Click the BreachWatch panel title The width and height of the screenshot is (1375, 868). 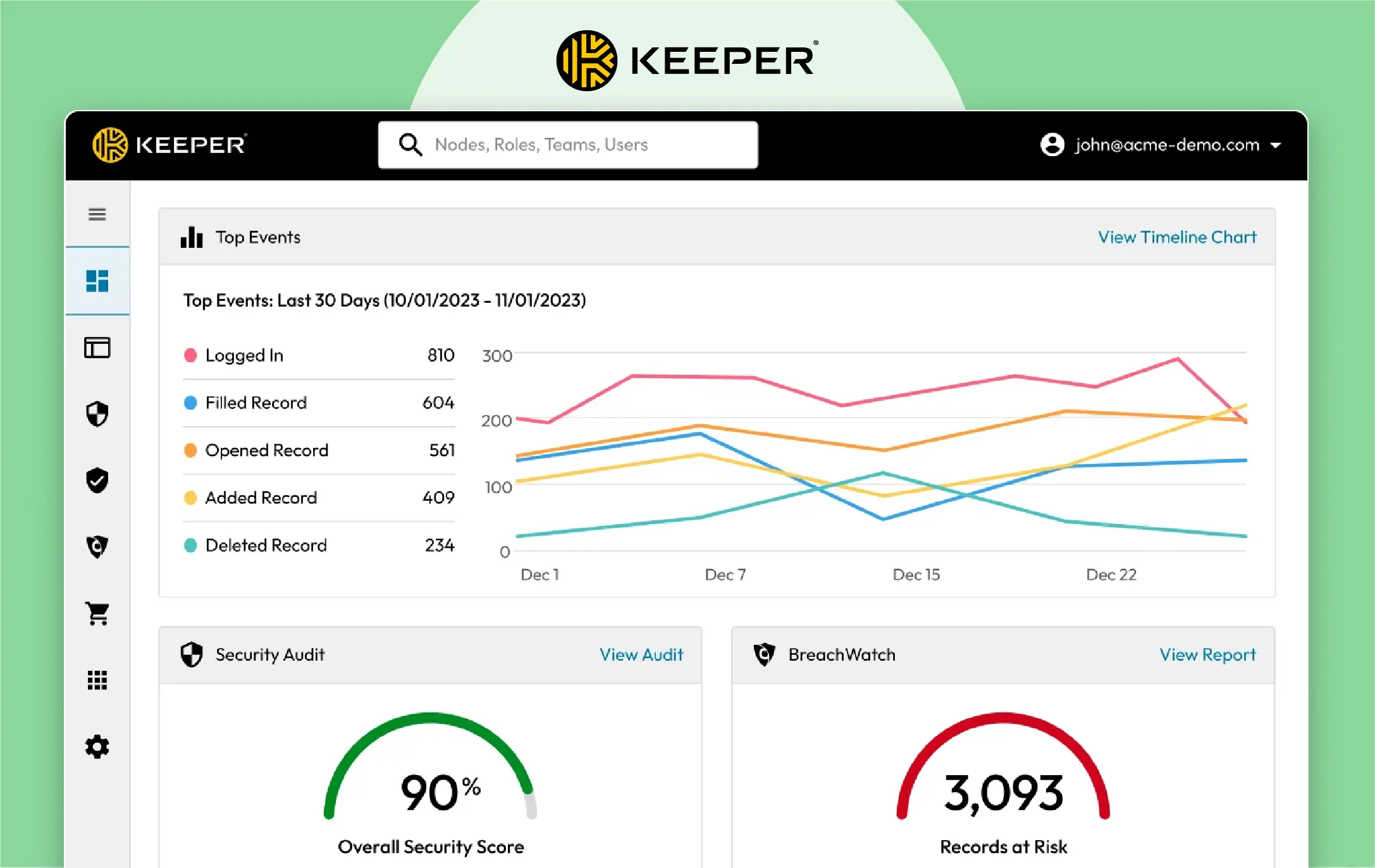coord(842,654)
